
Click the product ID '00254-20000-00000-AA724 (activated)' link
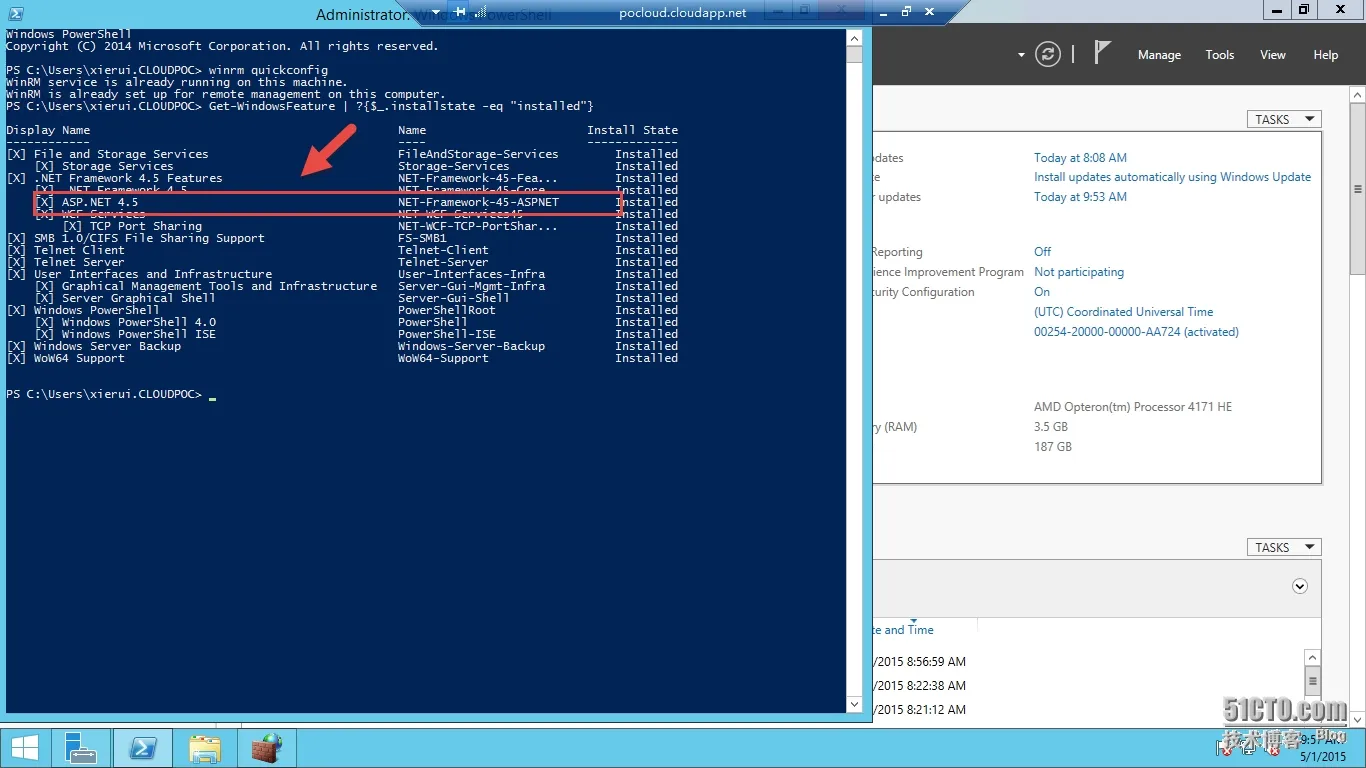click(x=1136, y=332)
